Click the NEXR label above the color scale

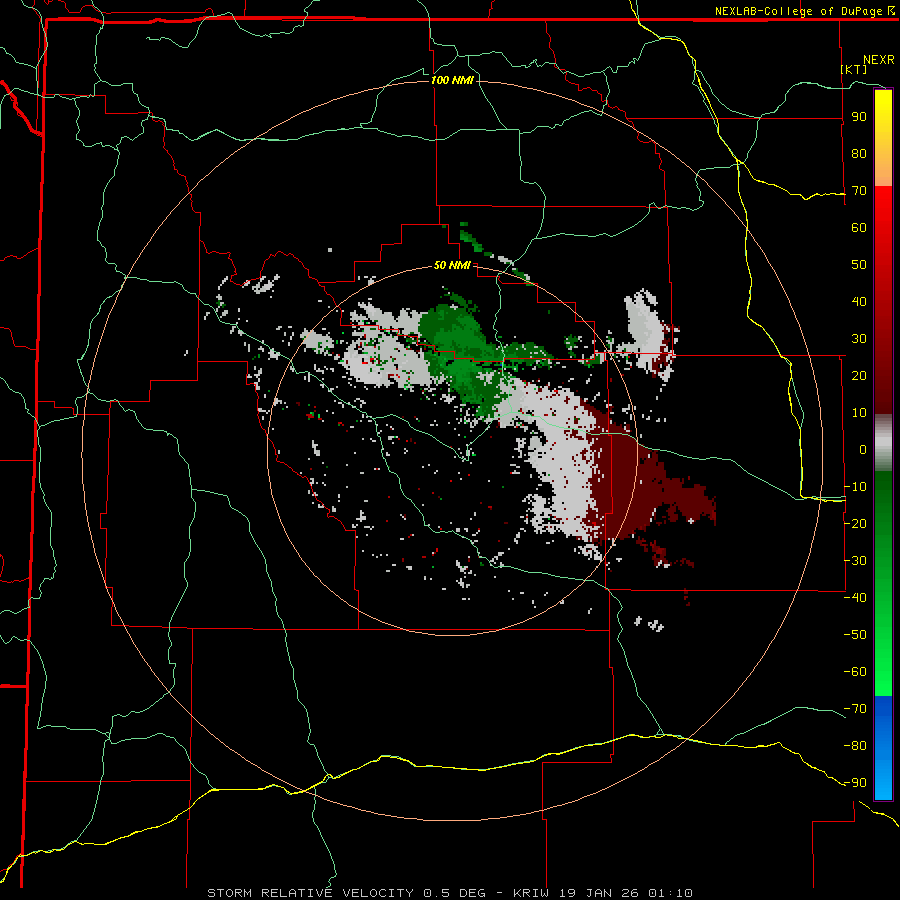(878, 60)
